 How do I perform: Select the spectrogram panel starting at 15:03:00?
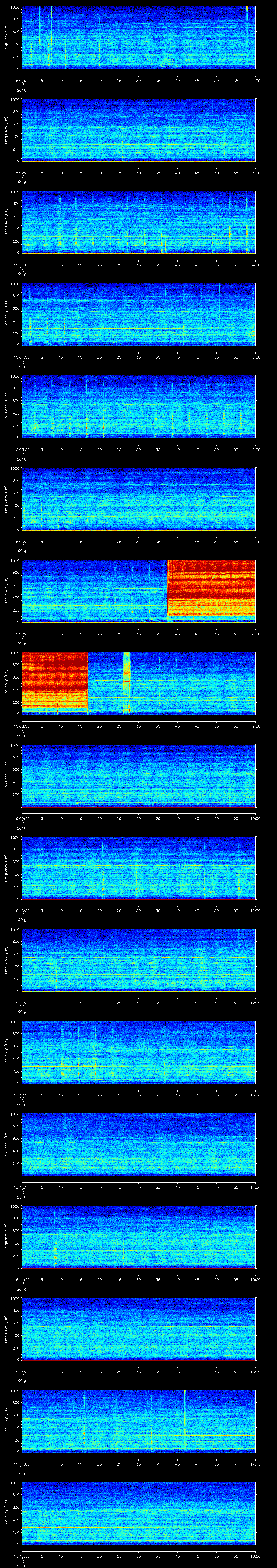pos(138,222)
